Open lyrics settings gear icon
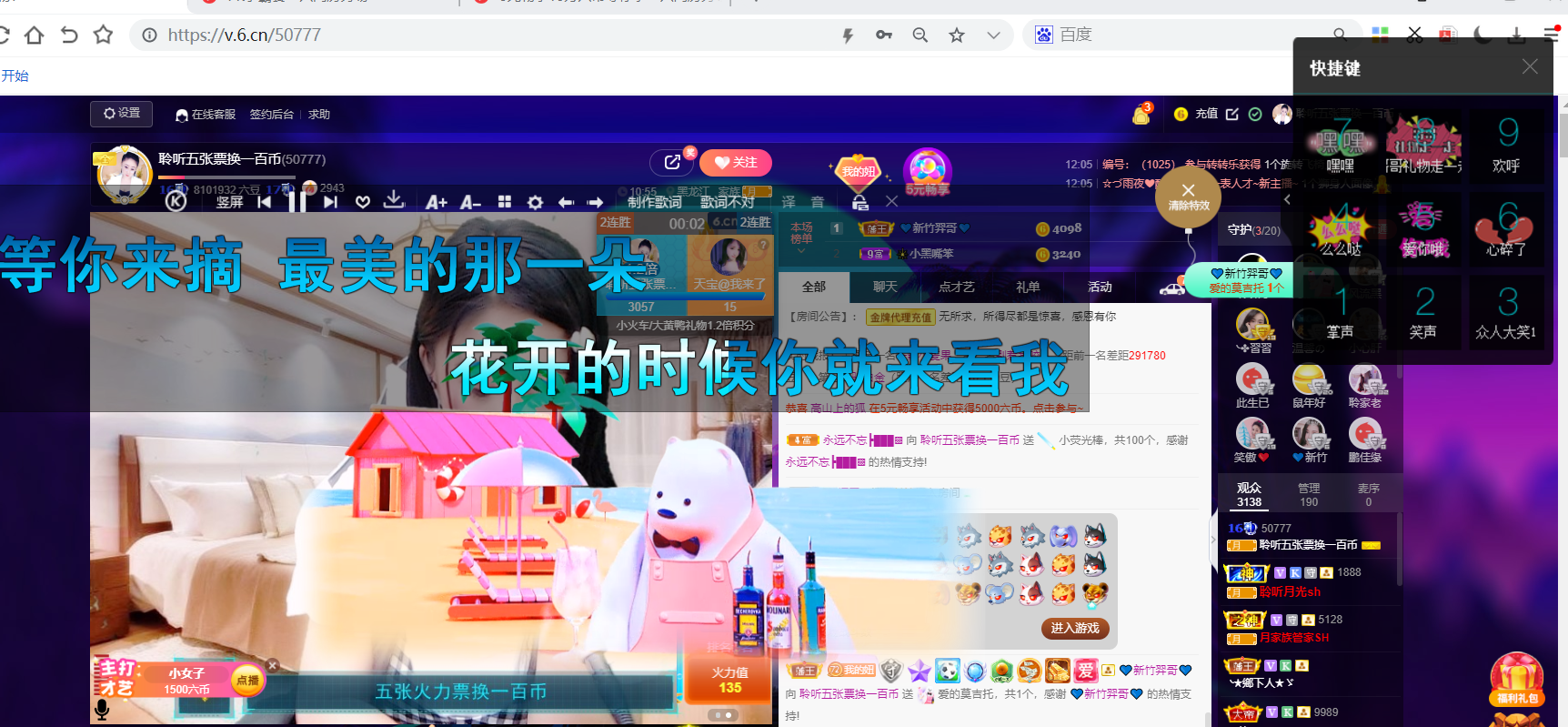The height and width of the screenshot is (727, 1568). 535,202
